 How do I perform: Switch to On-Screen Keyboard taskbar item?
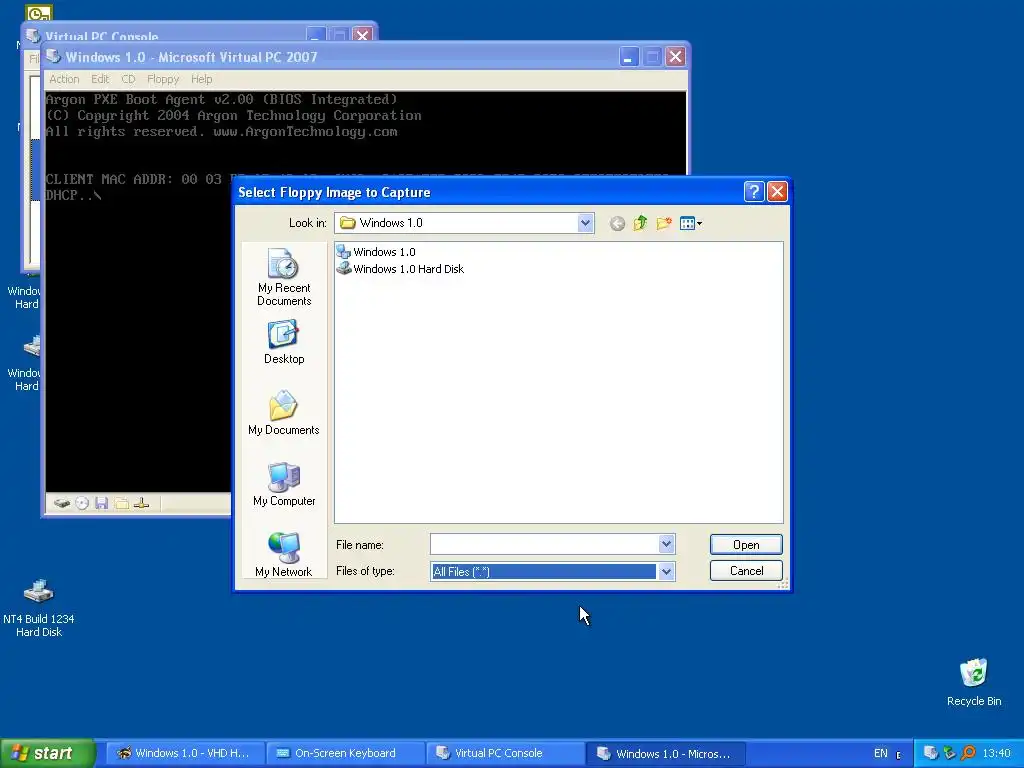tap(345, 753)
